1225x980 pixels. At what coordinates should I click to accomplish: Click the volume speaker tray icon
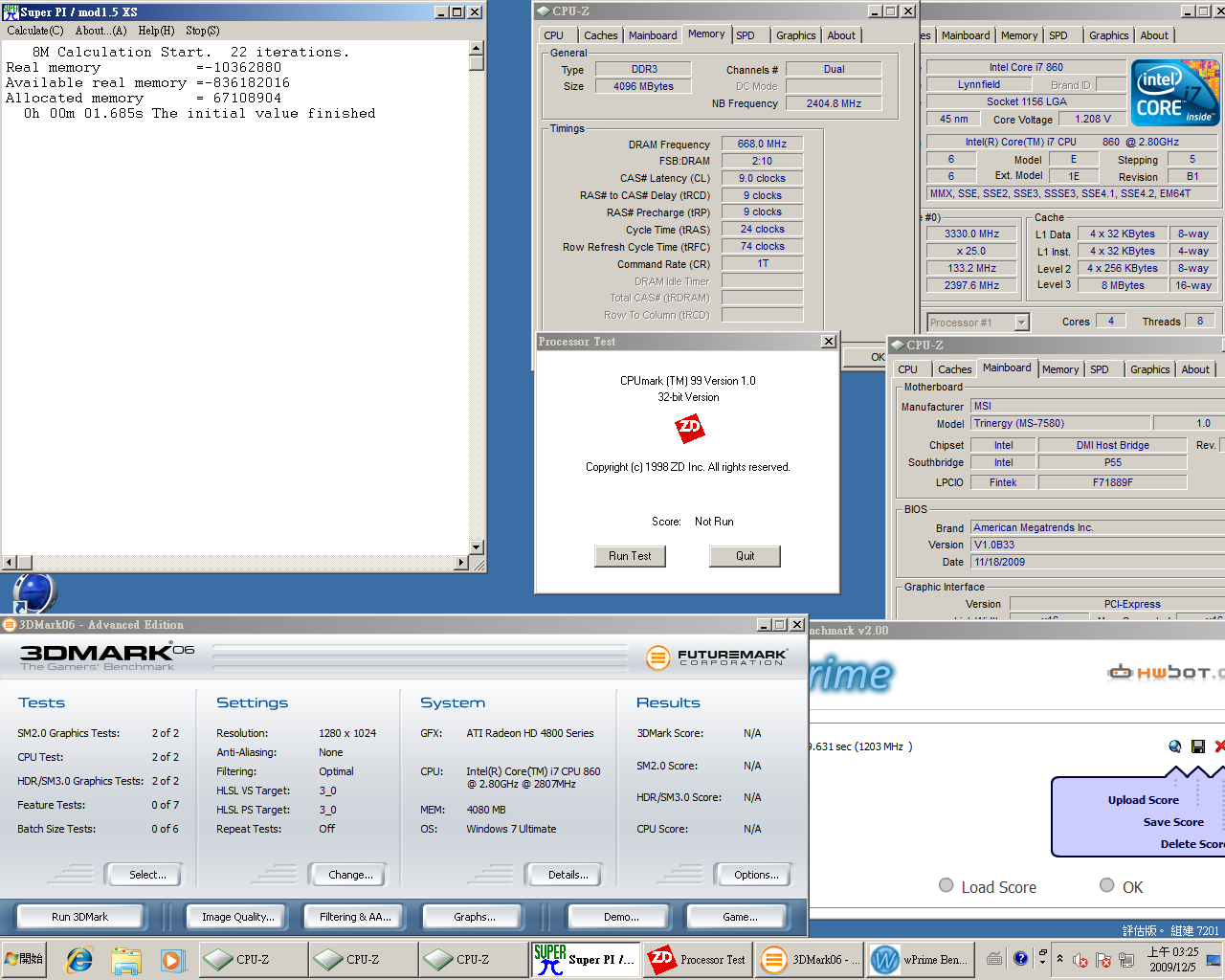[x=1080, y=960]
